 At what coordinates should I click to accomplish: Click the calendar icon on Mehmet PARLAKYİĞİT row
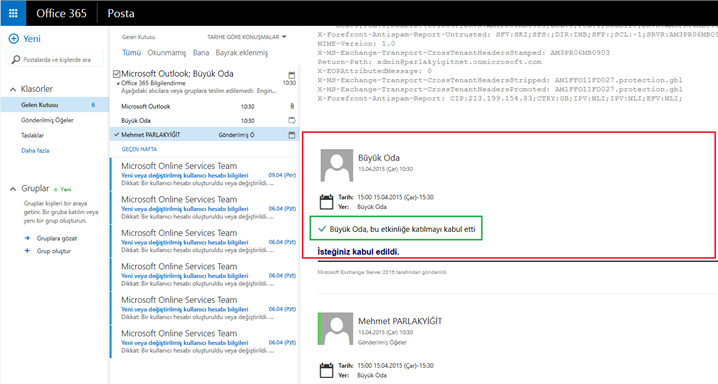click(292, 135)
